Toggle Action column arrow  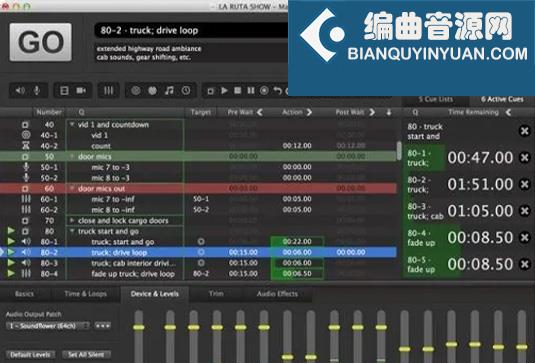tap(309, 112)
